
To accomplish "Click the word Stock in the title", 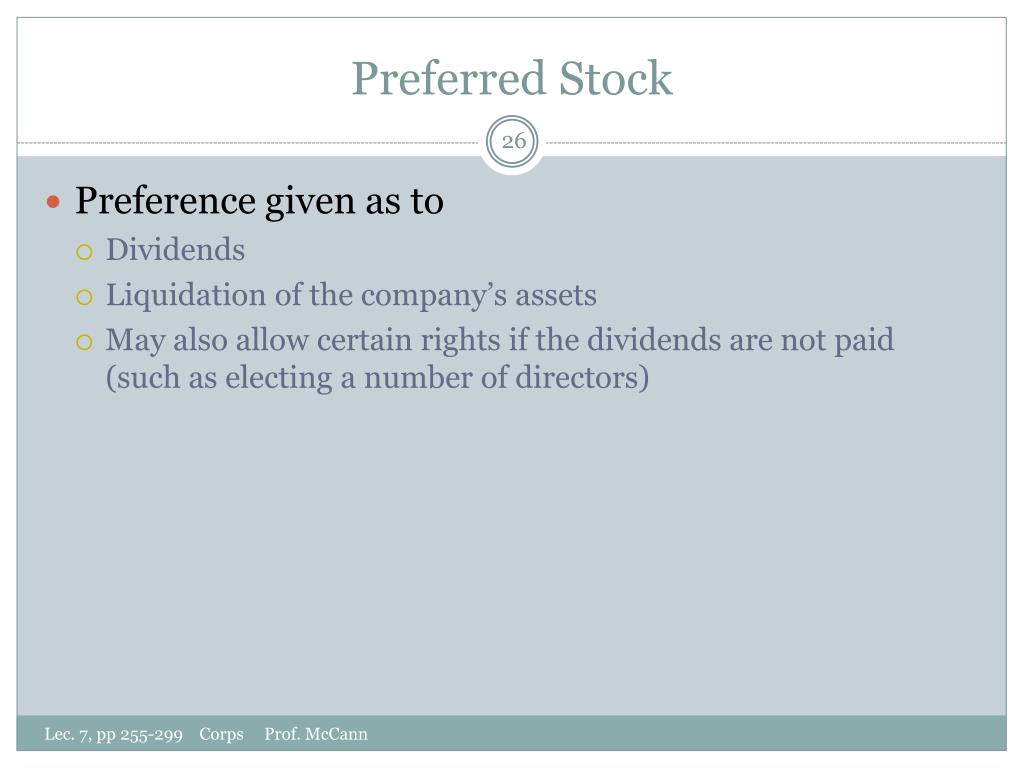I will [615, 78].
